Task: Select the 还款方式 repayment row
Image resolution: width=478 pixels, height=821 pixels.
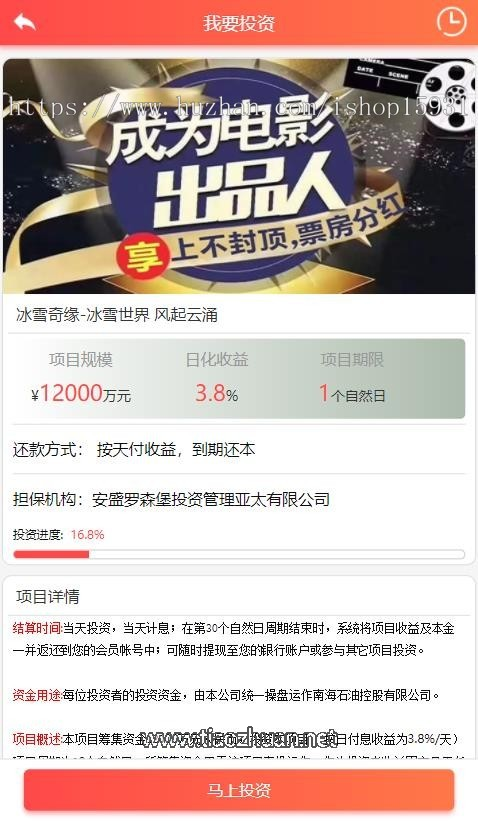Action: 239,450
